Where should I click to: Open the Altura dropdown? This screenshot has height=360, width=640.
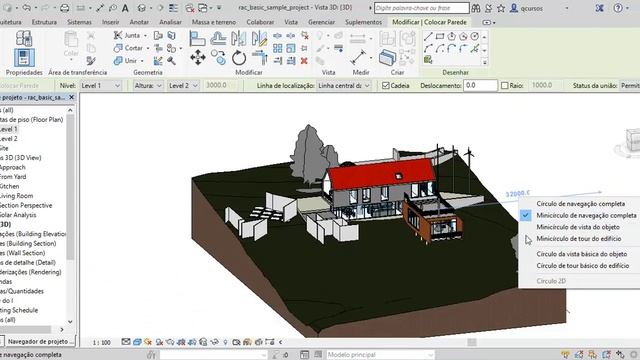point(148,86)
